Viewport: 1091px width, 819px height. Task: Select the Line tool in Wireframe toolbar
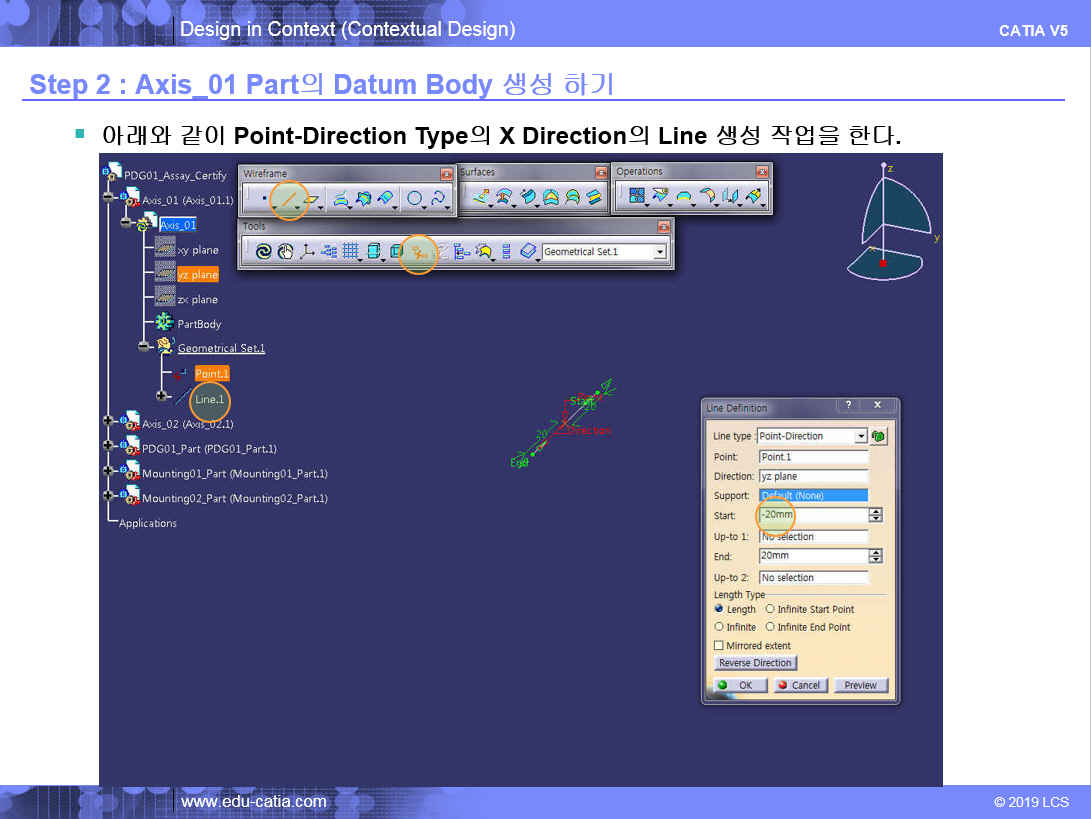pos(289,199)
